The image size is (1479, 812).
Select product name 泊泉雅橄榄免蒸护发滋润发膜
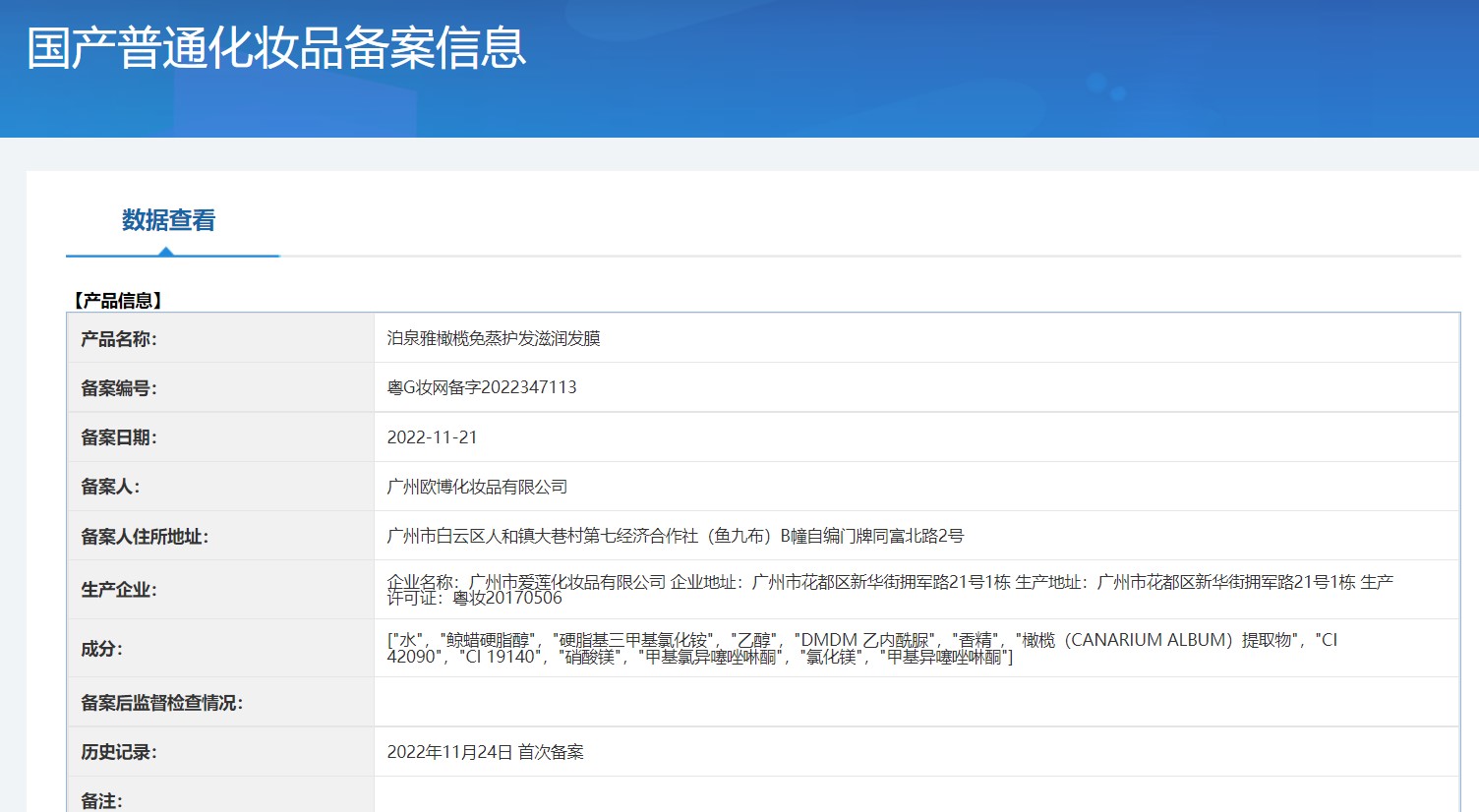(x=494, y=338)
